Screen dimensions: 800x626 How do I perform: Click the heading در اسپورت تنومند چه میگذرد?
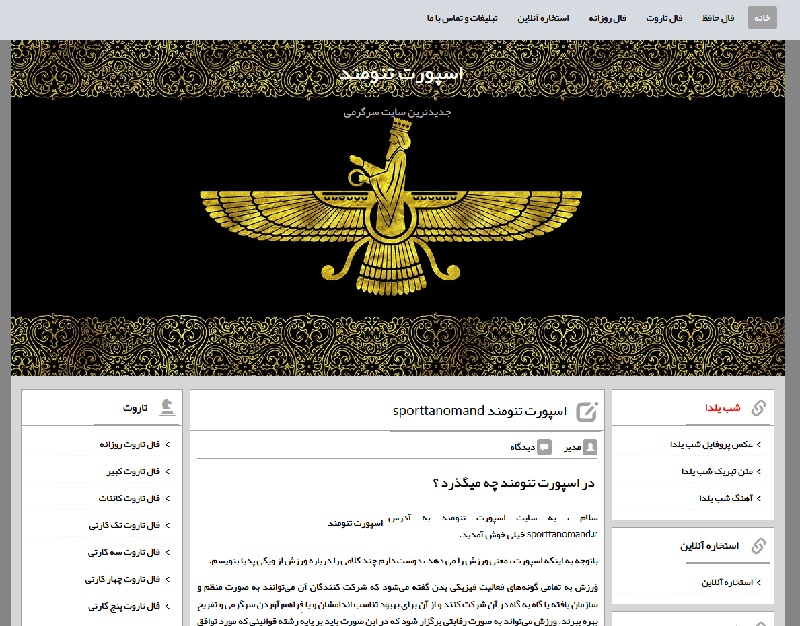tap(513, 483)
